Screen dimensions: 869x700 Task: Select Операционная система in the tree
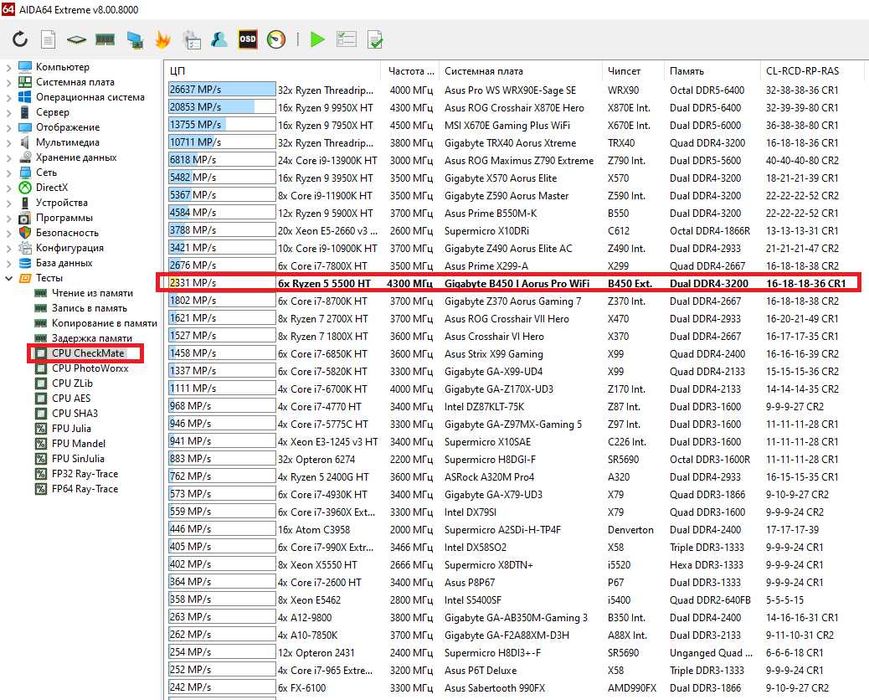pos(90,96)
